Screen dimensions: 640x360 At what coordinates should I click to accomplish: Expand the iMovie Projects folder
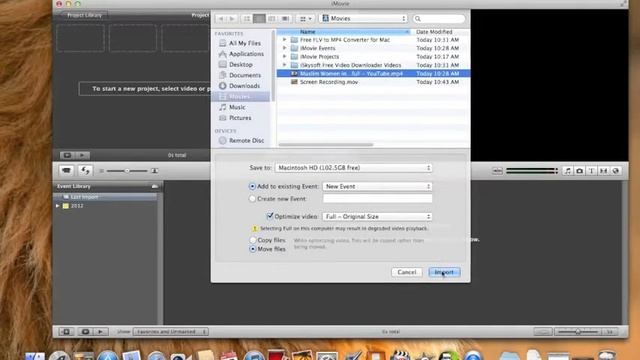click(284, 57)
